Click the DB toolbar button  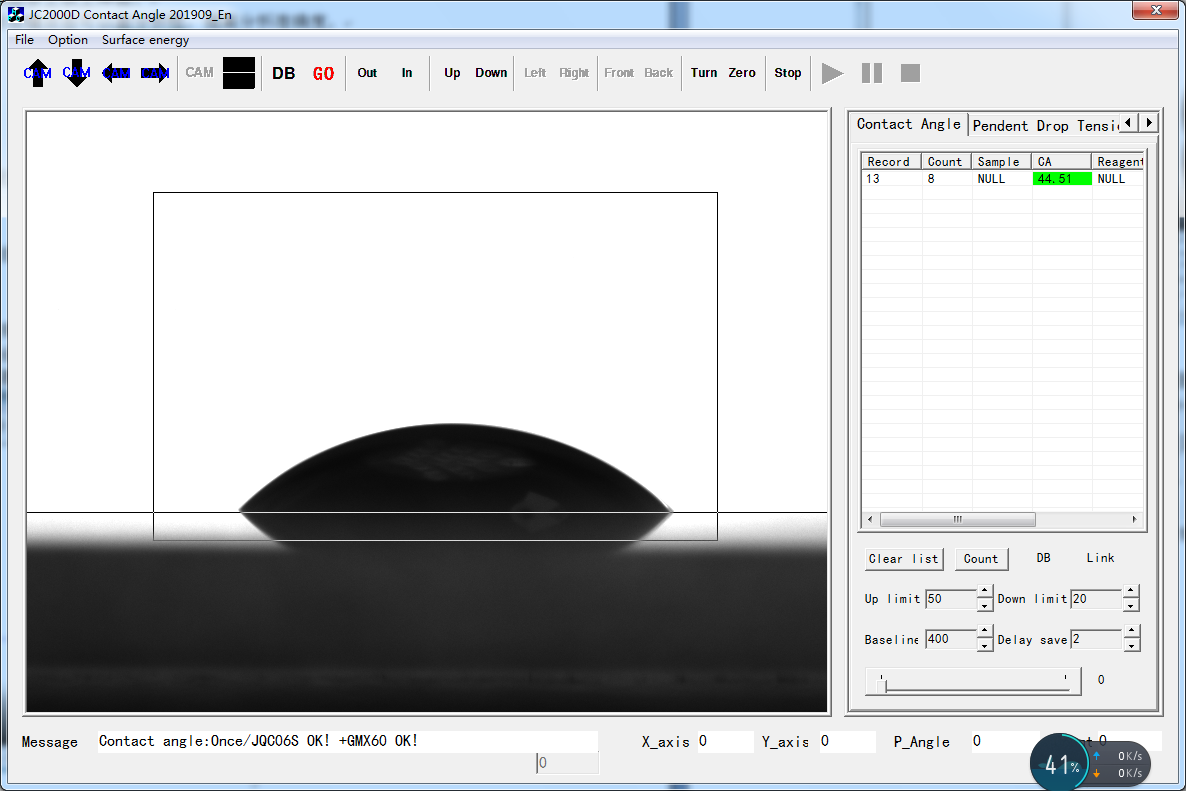click(x=284, y=73)
